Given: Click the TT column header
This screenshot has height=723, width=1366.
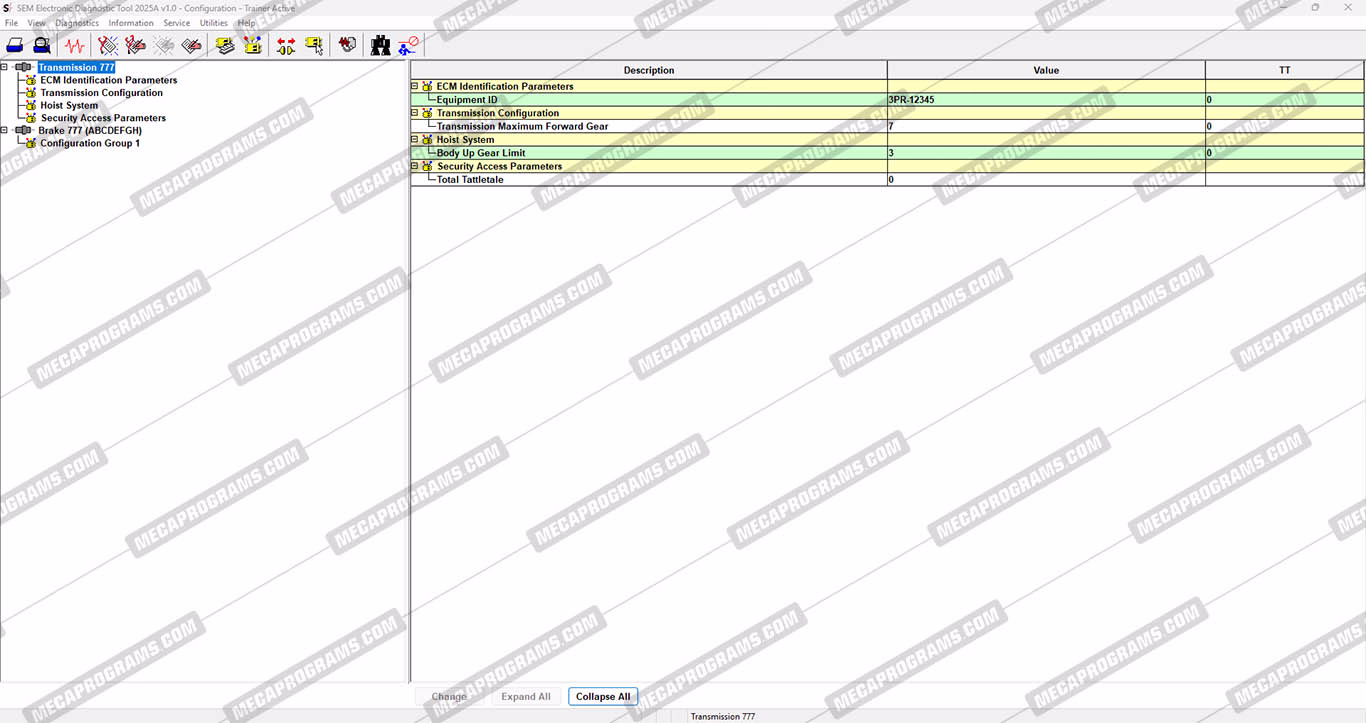Looking at the screenshot, I should (x=1284, y=70).
